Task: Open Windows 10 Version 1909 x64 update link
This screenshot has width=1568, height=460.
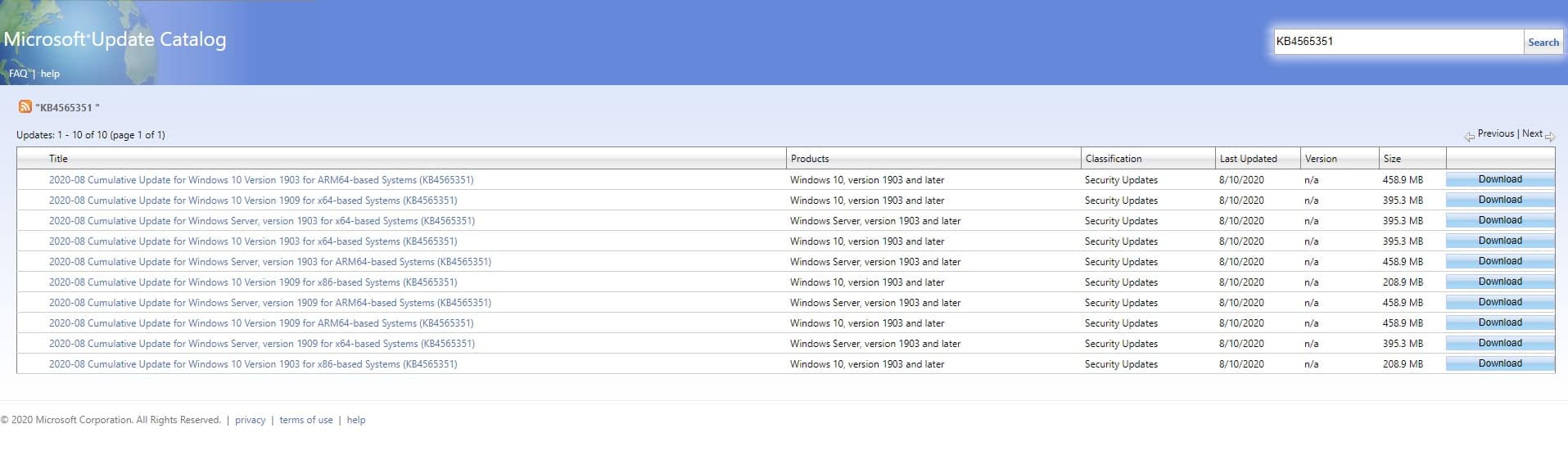Action: point(253,201)
